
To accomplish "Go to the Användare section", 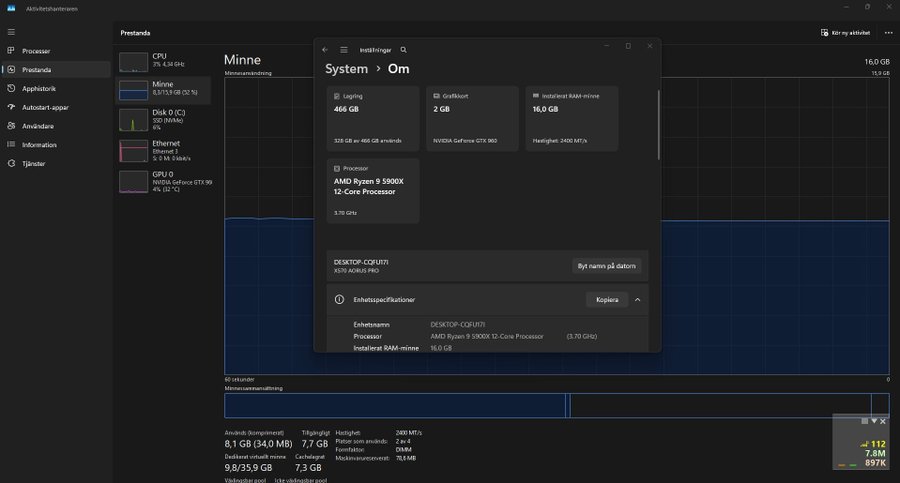I will click(x=38, y=126).
